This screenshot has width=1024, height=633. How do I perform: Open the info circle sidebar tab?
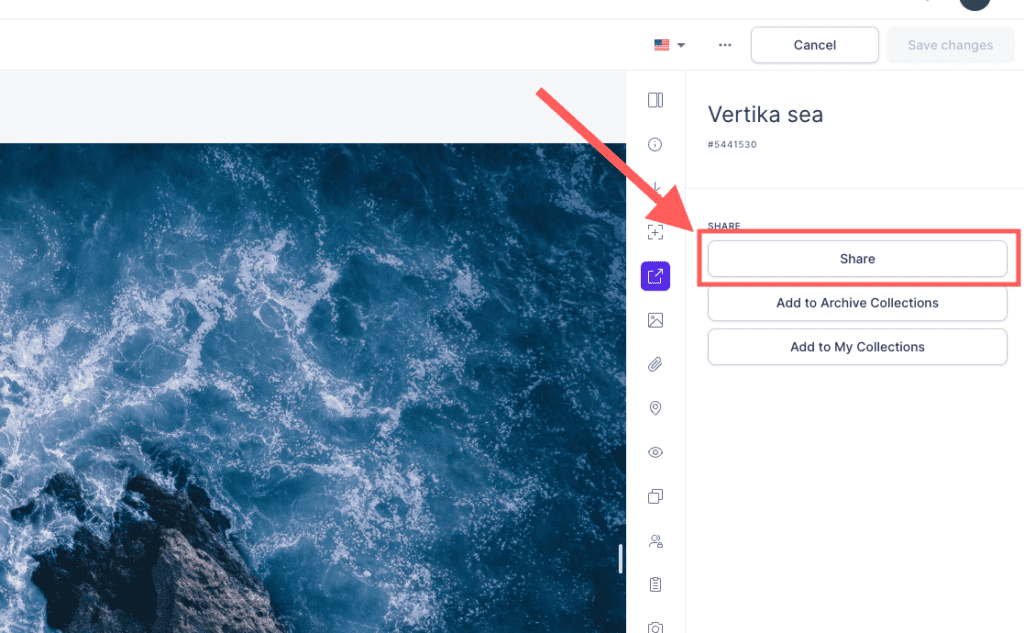click(655, 144)
